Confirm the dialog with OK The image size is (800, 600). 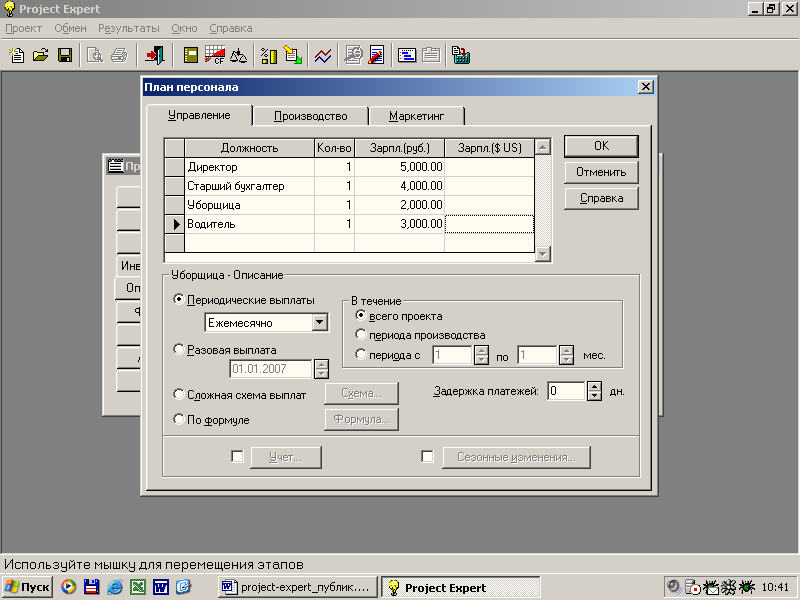pos(601,146)
